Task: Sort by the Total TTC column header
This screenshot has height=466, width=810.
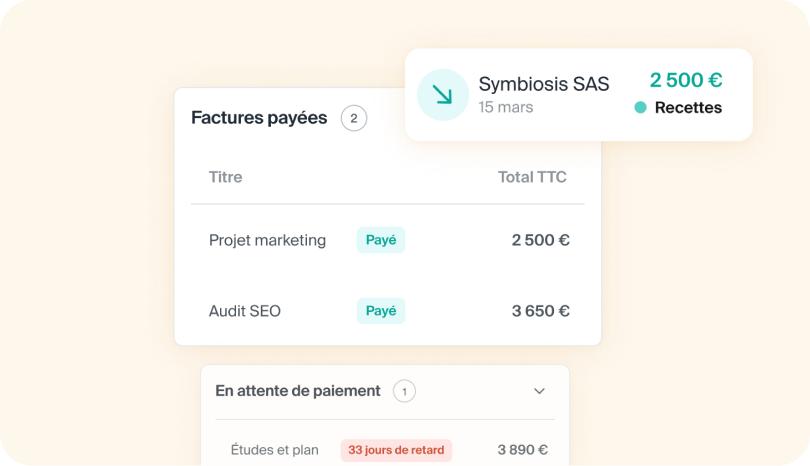Action: click(532, 177)
